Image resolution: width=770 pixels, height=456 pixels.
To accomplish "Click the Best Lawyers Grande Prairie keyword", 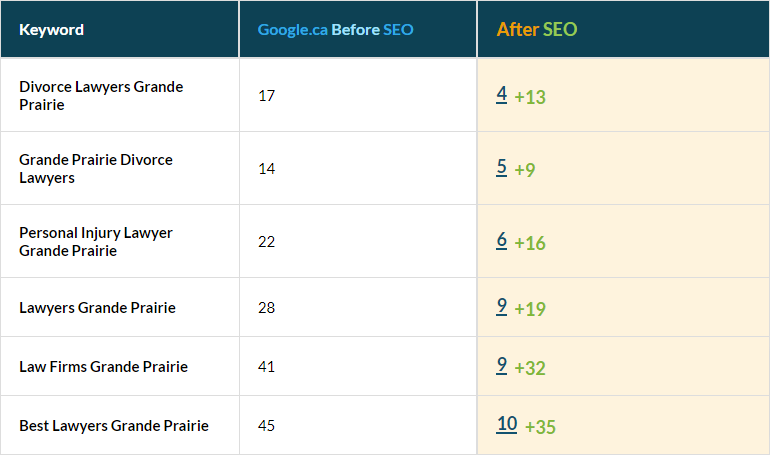I will (114, 425).
